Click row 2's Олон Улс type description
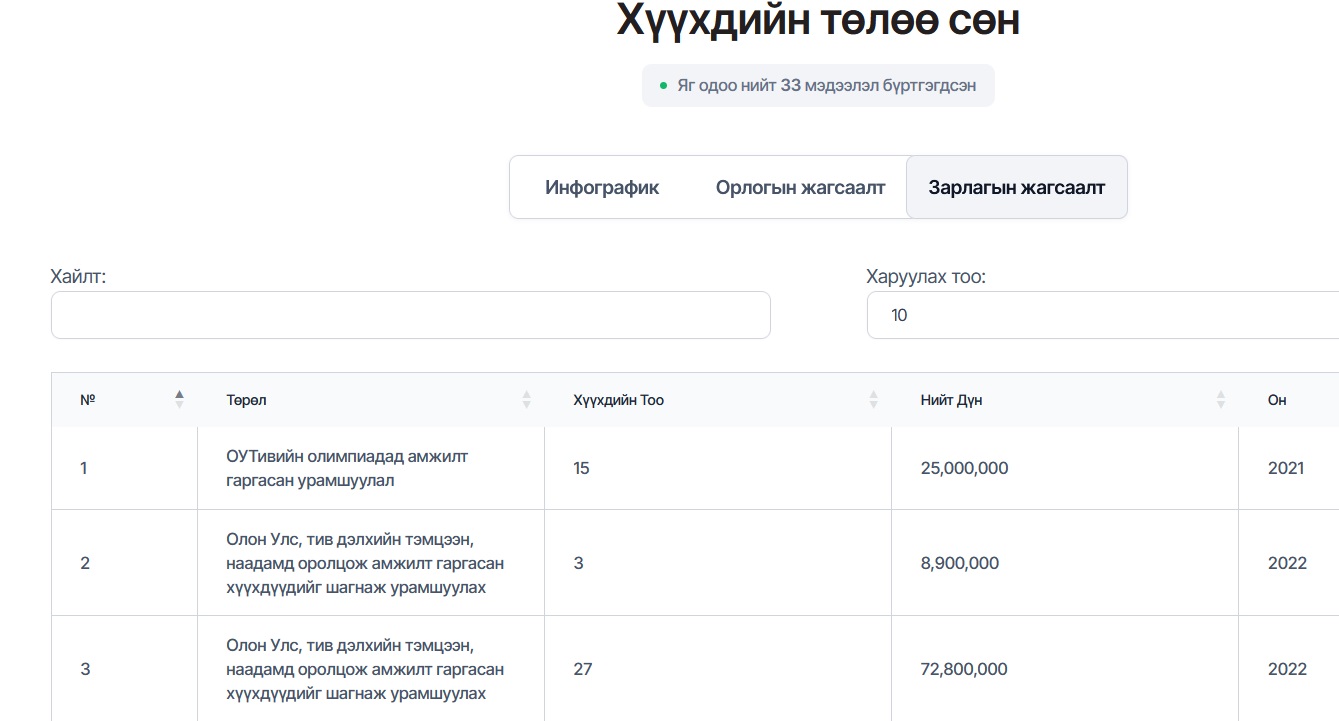1339x721 pixels. 364,563
